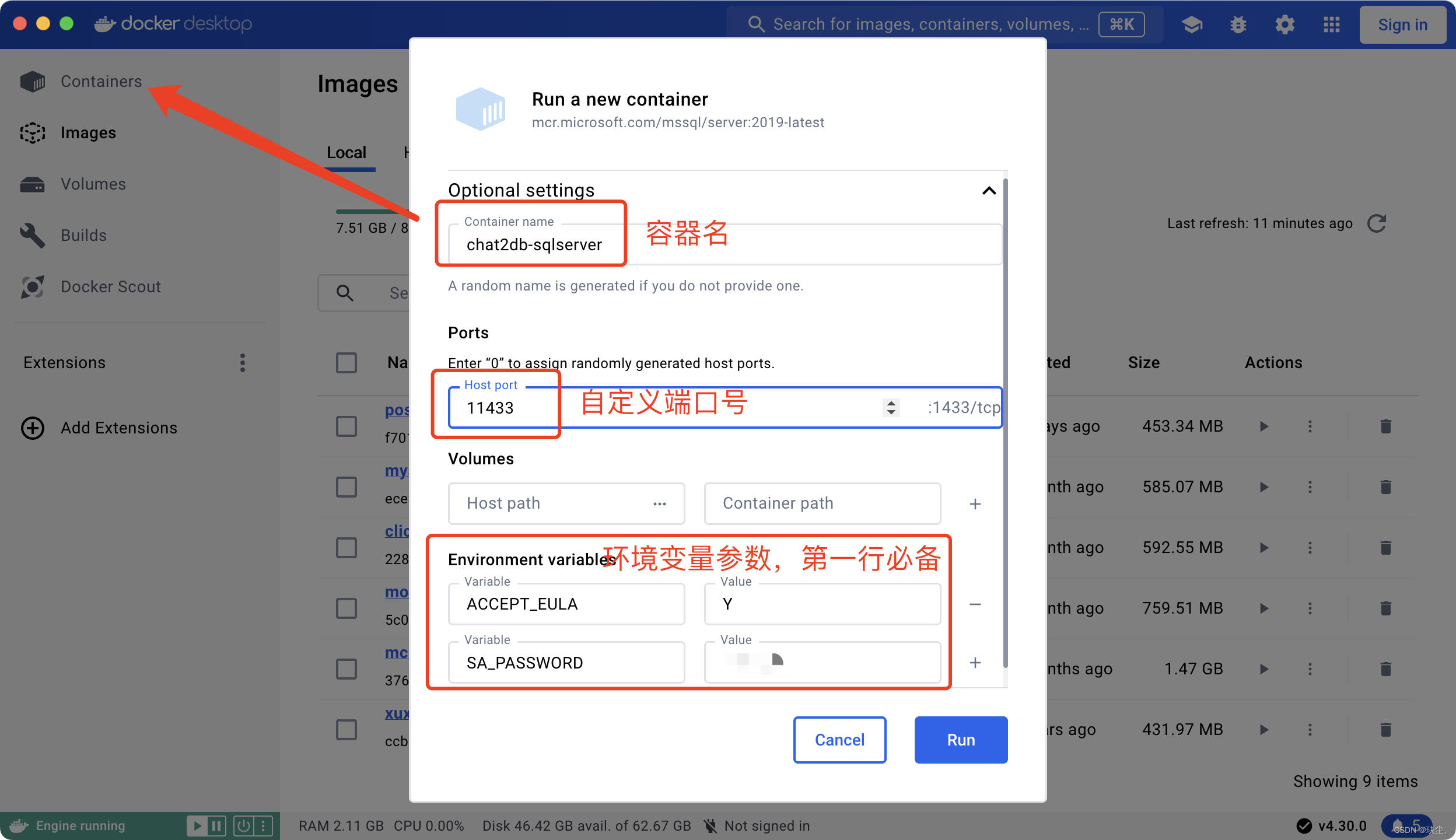Delete the 592.55 MB image

coord(1386,548)
